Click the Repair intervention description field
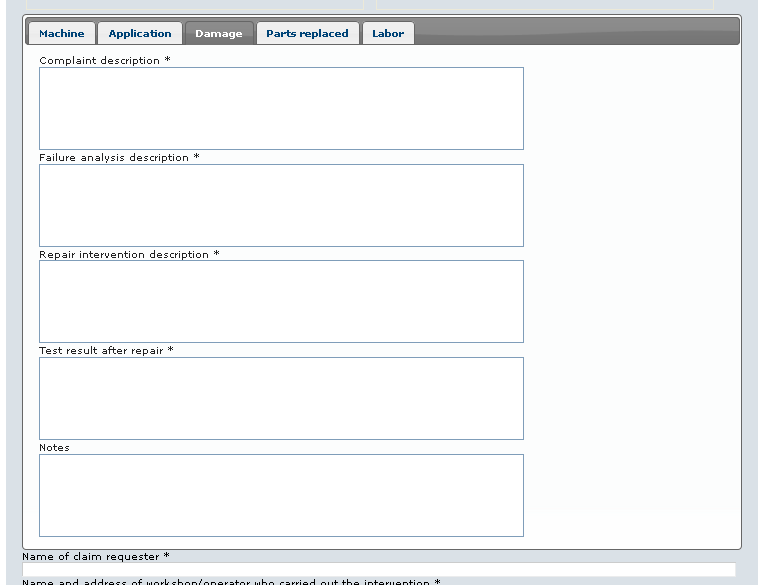The width and height of the screenshot is (763, 585). click(281, 302)
